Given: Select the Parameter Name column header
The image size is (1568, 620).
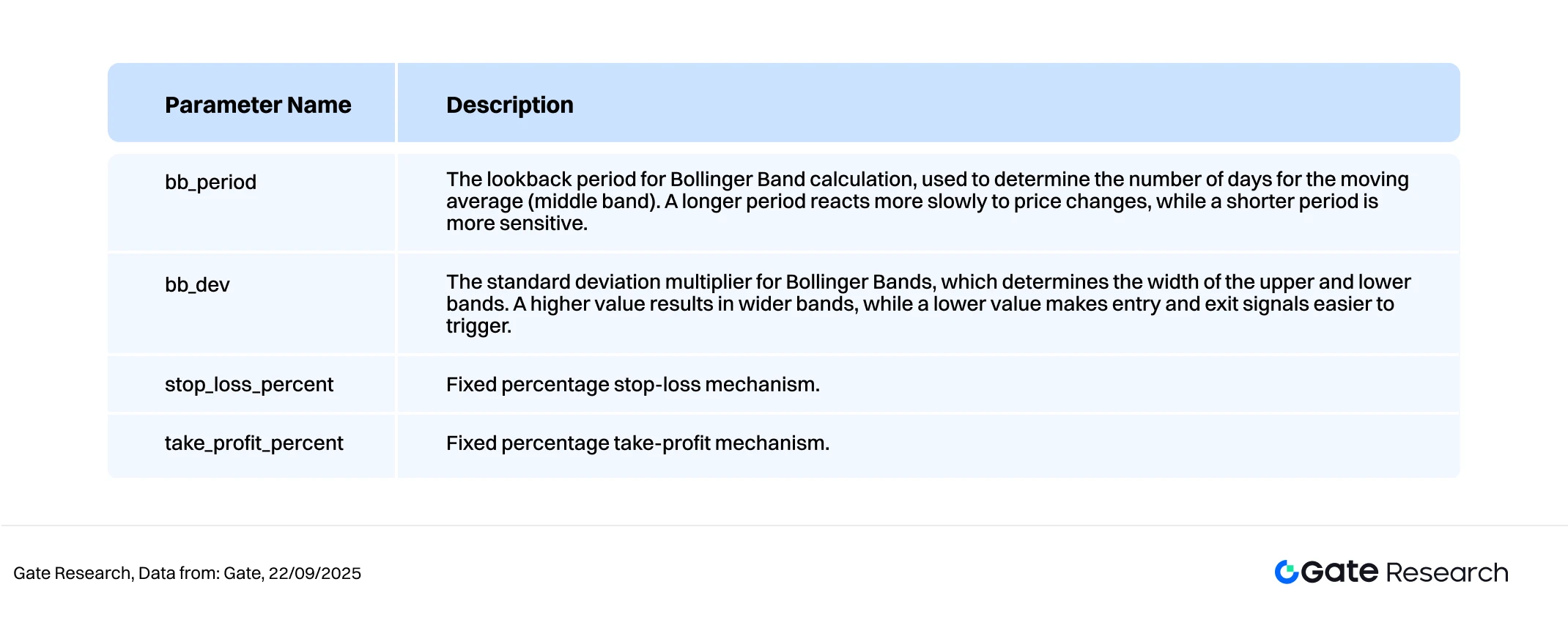Looking at the screenshot, I should click(258, 105).
